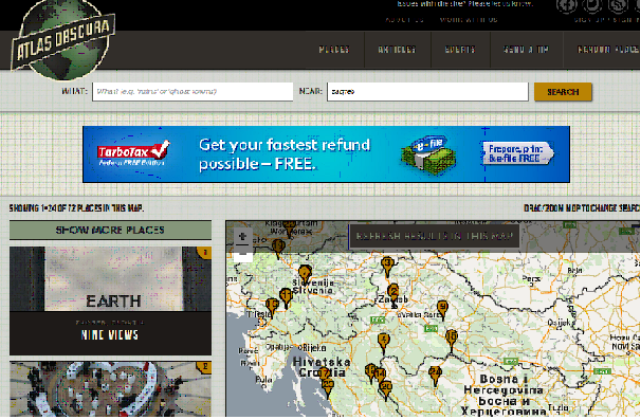Image resolution: width=640 pixels, height=419 pixels.
Task: Open the Nine Views Earth thumbnail
Action: pyautogui.click(x=110, y=279)
